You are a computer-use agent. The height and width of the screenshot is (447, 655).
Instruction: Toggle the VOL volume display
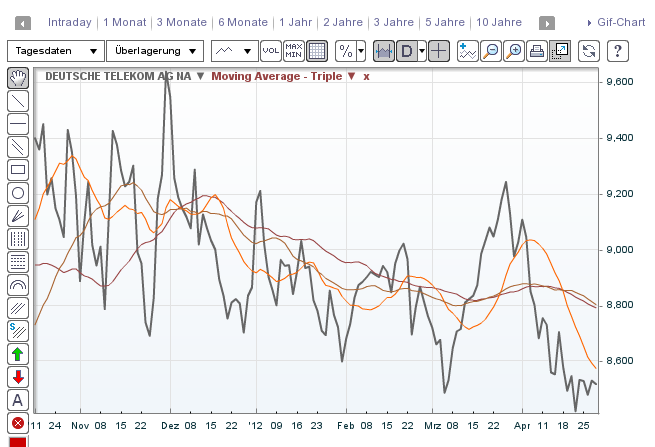271,51
